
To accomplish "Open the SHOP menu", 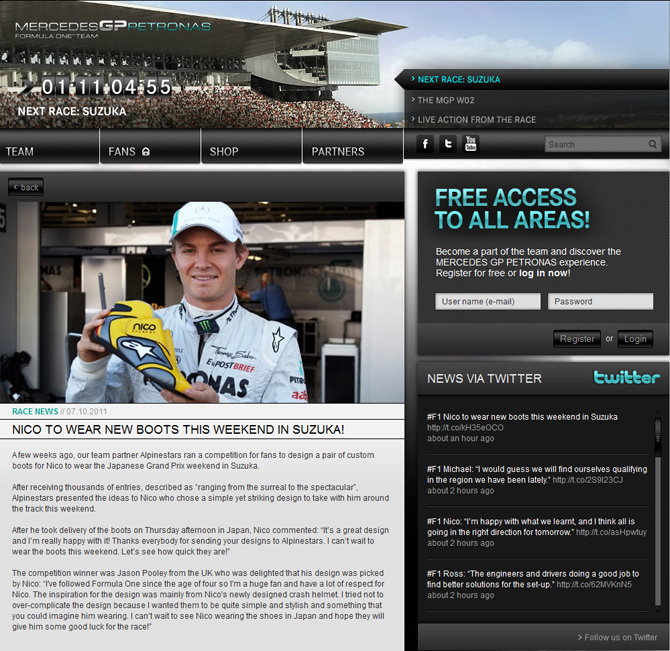I will [251, 147].
